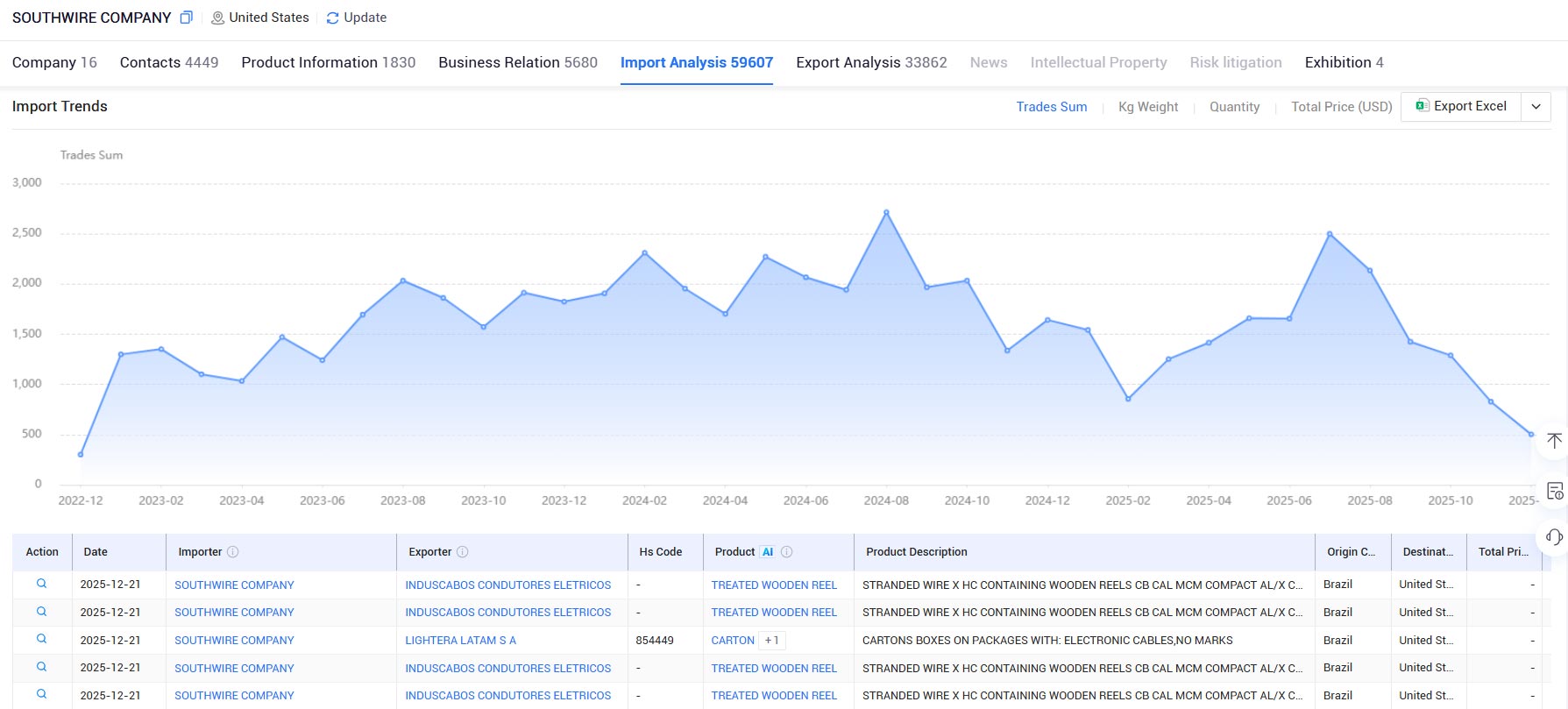Screen dimensions: 1568x709
Task: View details icon for LIGHTERA LATAM row
Action: coord(41,639)
